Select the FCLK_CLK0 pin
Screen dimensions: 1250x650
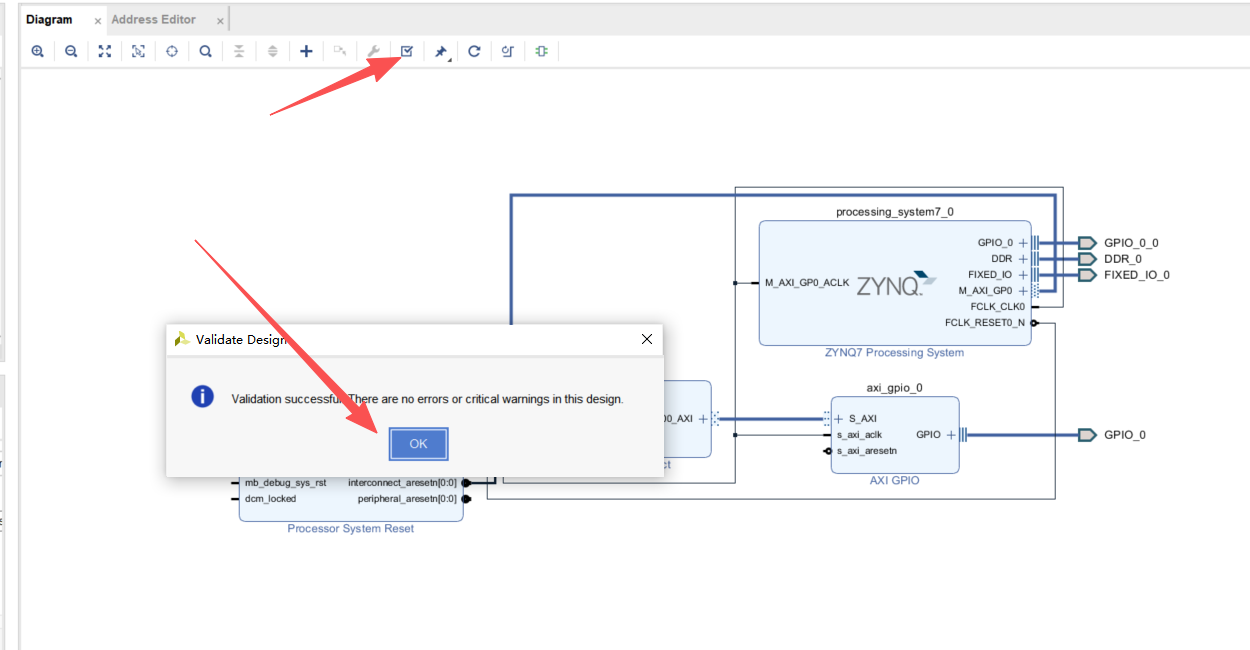coord(997,307)
